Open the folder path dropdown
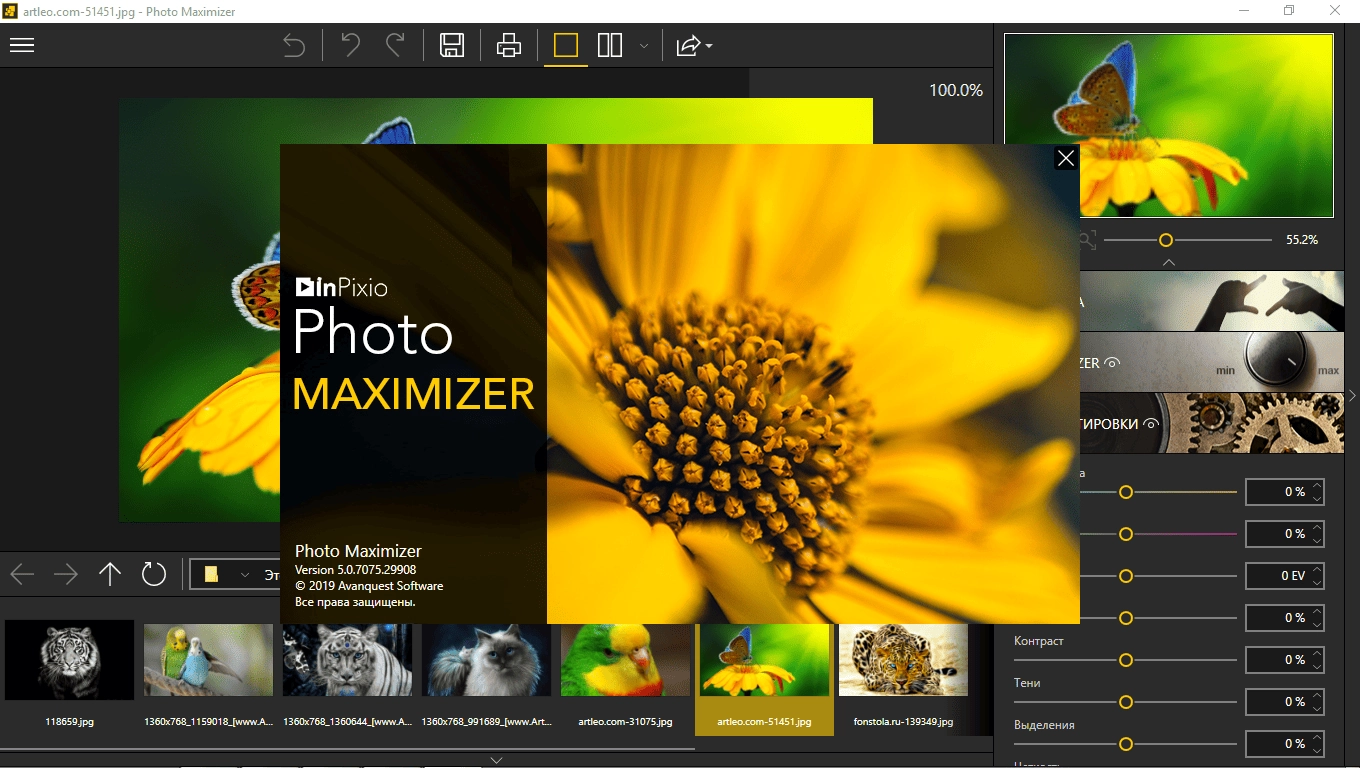Viewport: 1360px width, 768px height. (x=245, y=575)
